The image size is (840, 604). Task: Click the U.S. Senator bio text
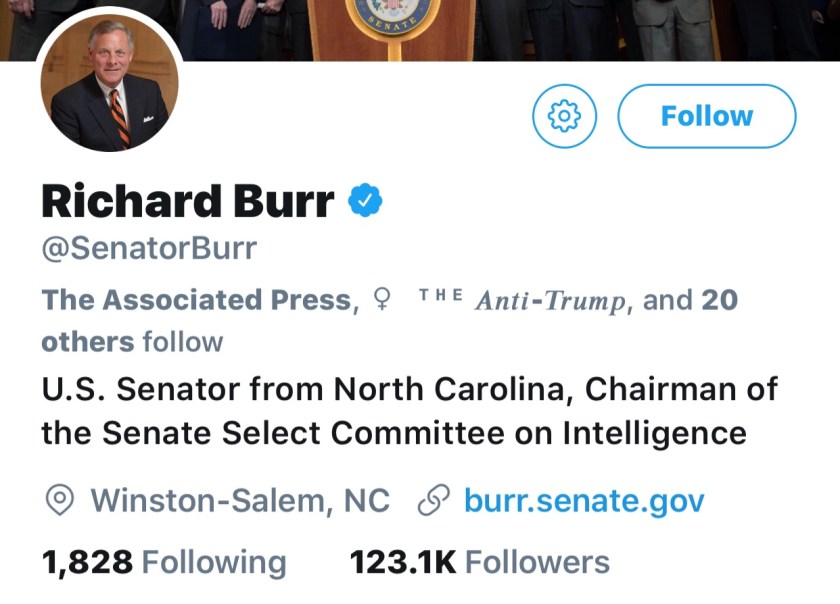pos(408,388)
